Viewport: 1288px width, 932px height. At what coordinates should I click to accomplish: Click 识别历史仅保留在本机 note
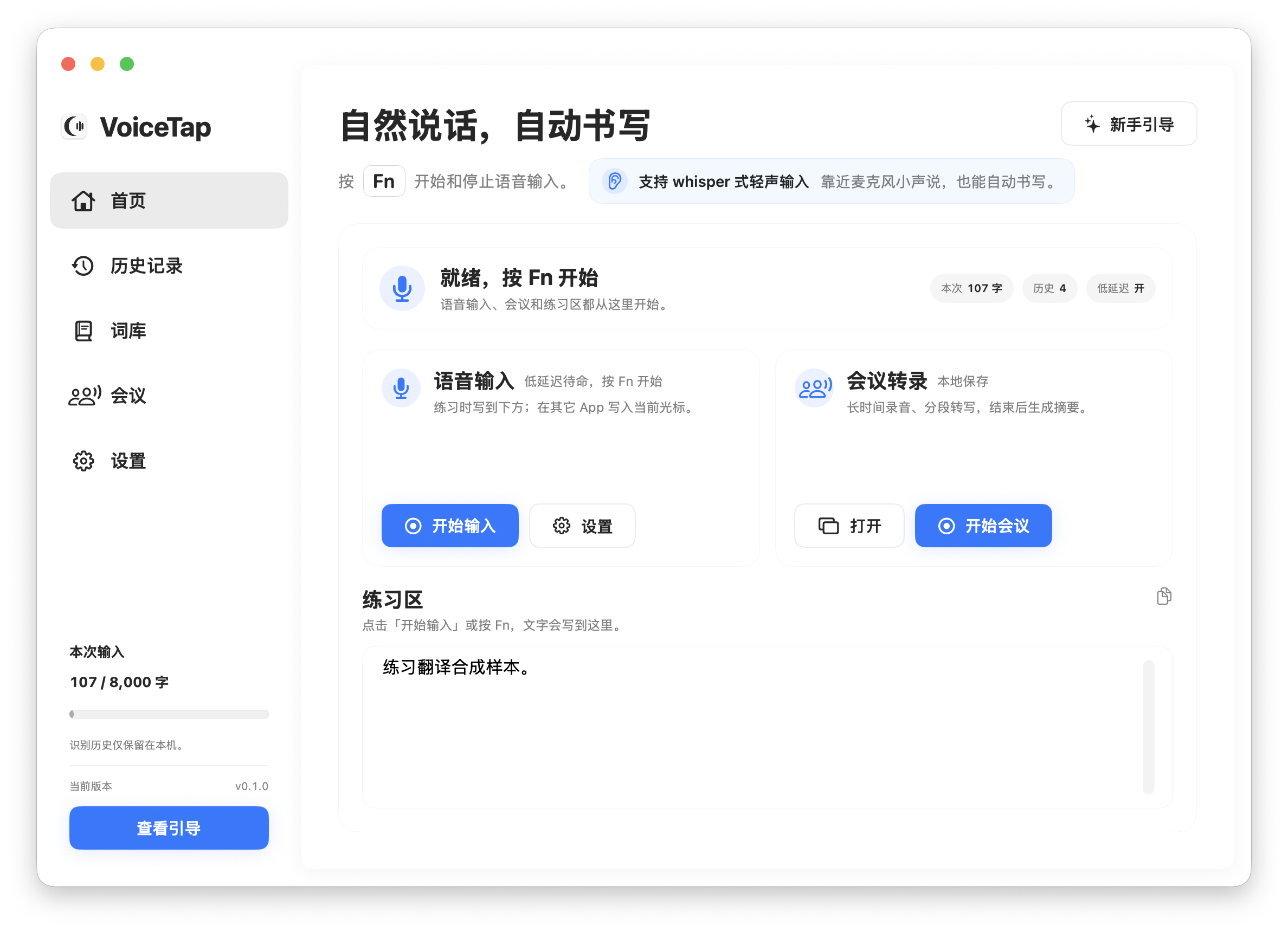coord(128,745)
